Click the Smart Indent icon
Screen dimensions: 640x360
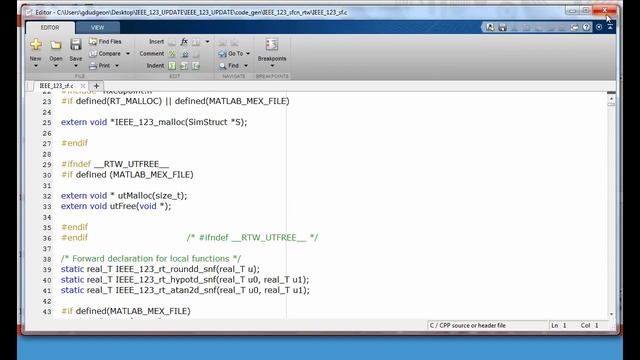click(x=172, y=65)
